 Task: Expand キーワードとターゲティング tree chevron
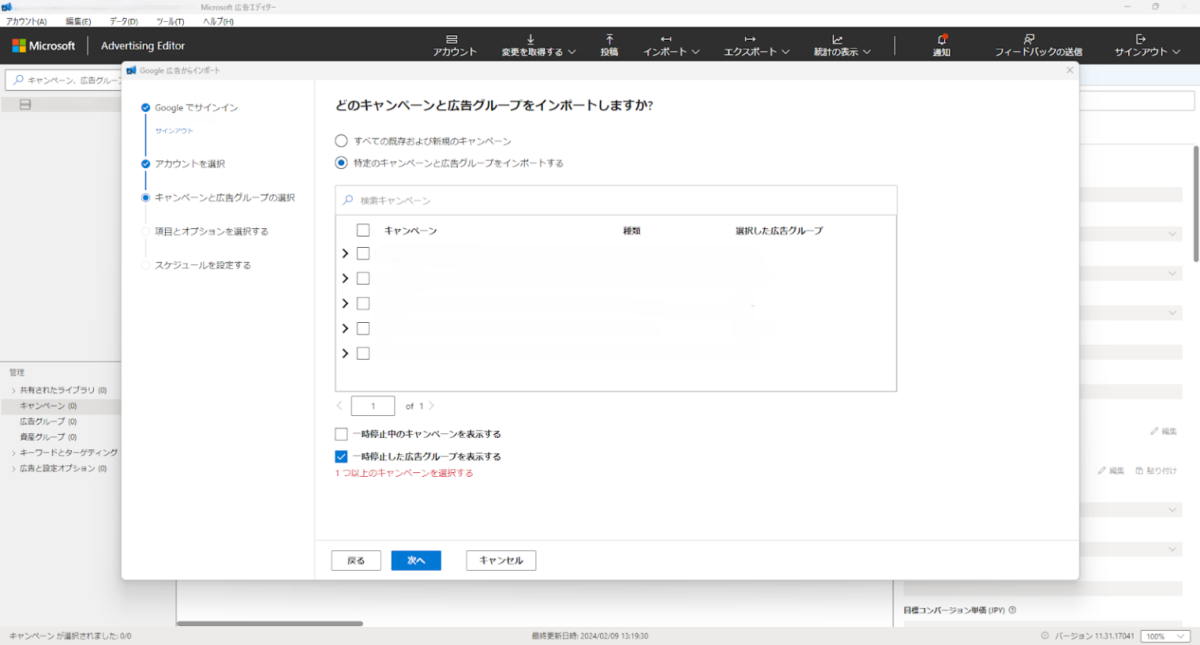13,453
